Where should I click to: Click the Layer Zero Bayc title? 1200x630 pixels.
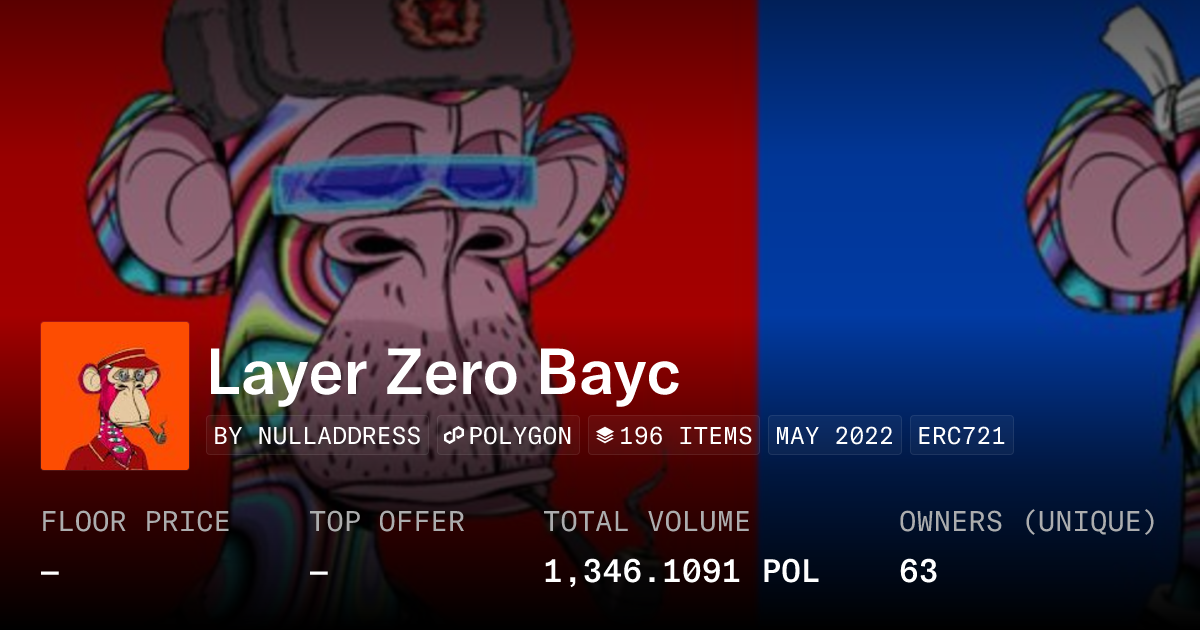click(x=444, y=373)
